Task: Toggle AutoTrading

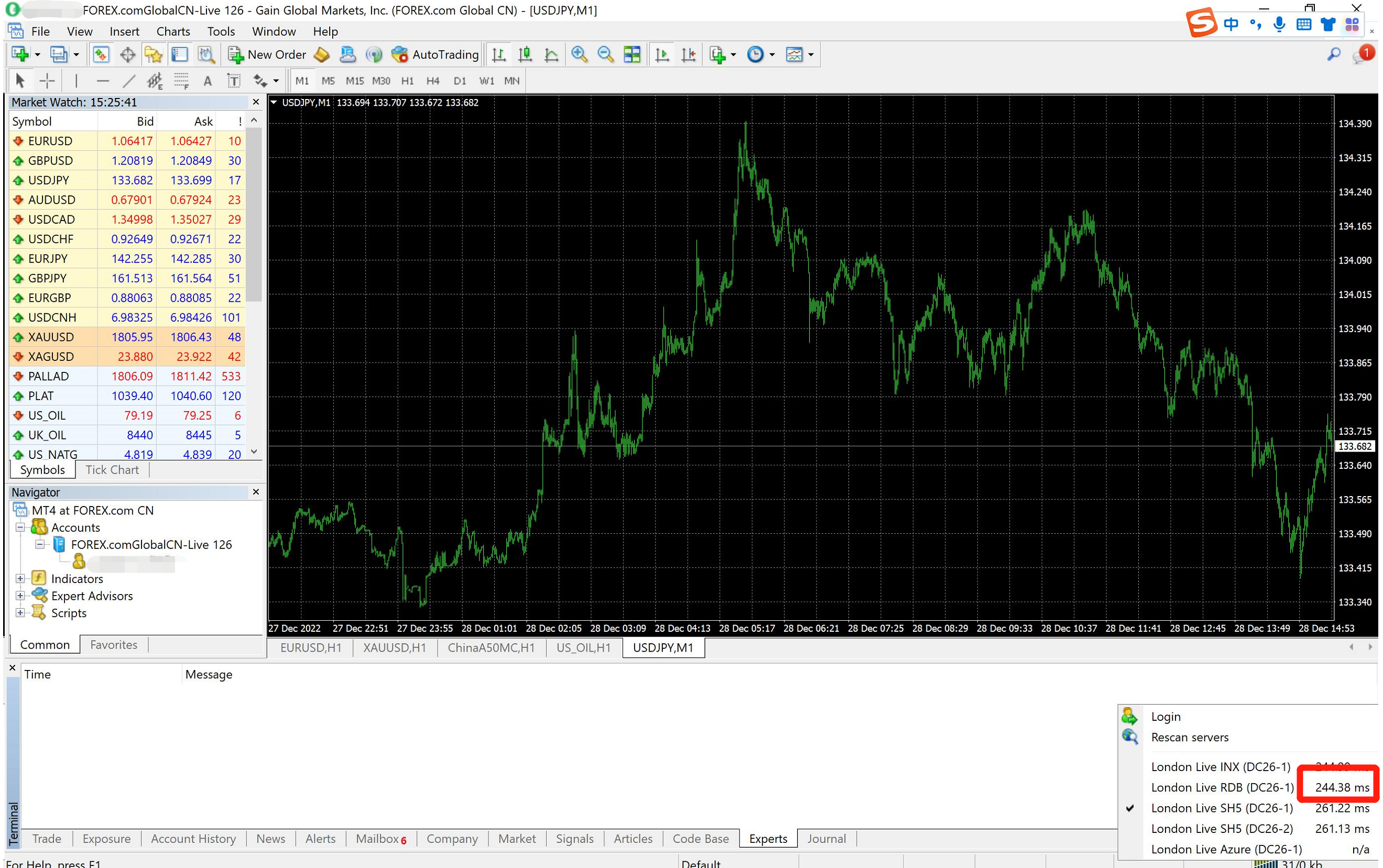Action: click(435, 54)
